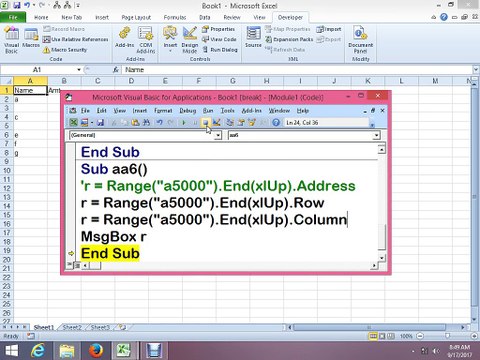
Task: Click Full Module View button in code window
Action: 77,265
